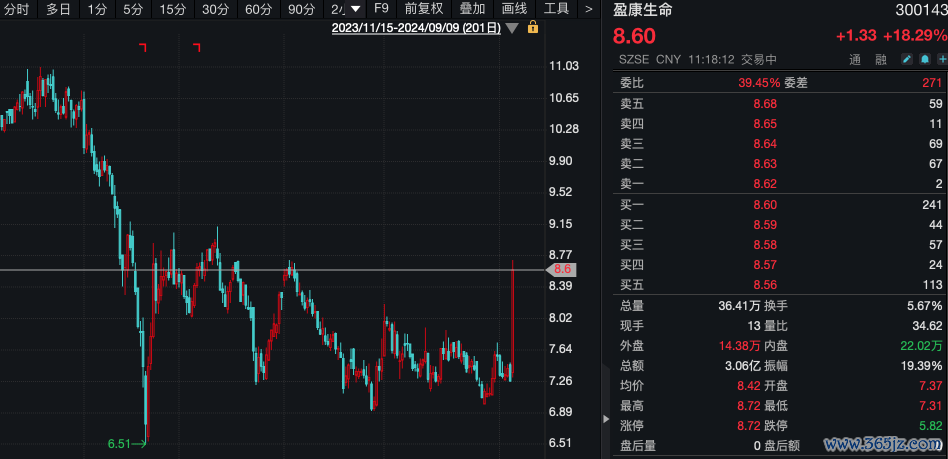Click the 委差 value 271
948x459 pixels.
tap(933, 83)
